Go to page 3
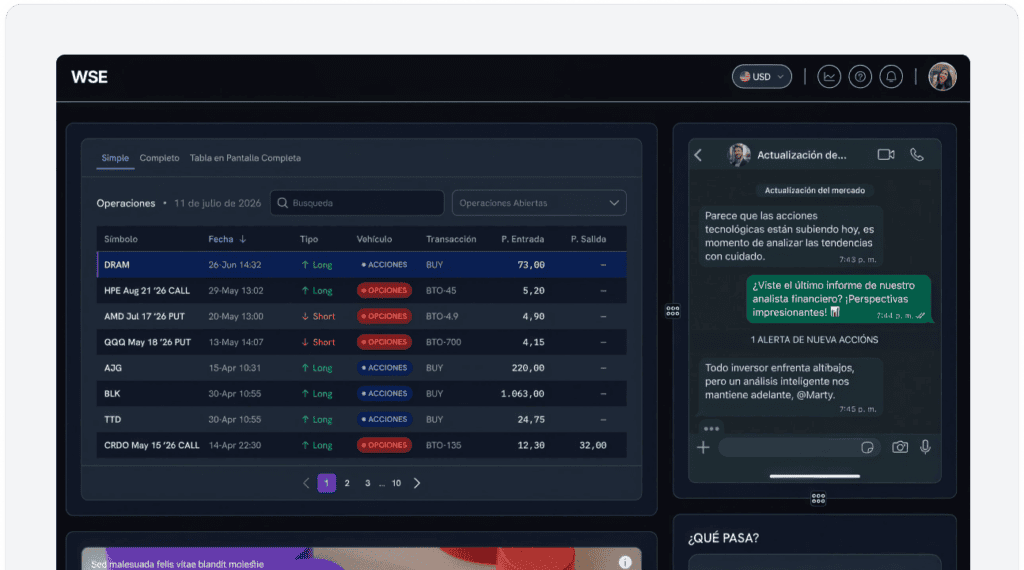This screenshot has height=570, width=1024. [368, 483]
